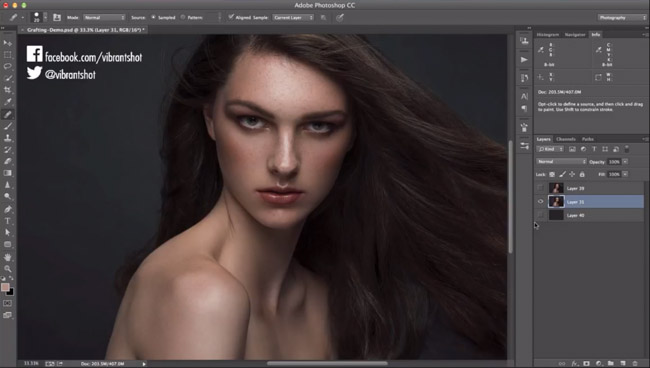
Task: Open the Fill slider arrow
Action: pyautogui.click(x=625, y=174)
